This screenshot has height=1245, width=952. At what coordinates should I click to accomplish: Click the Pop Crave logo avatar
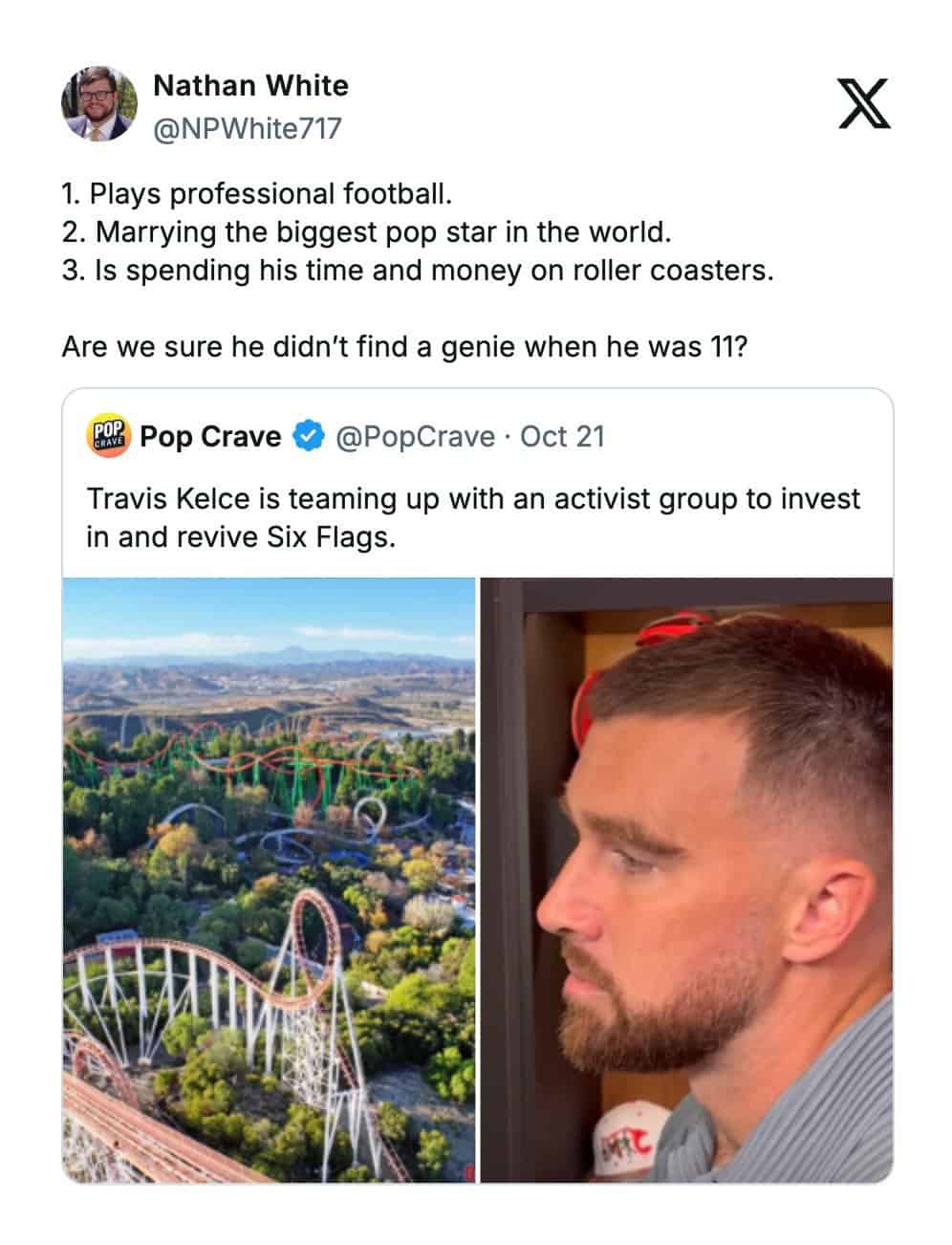(108, 437)
